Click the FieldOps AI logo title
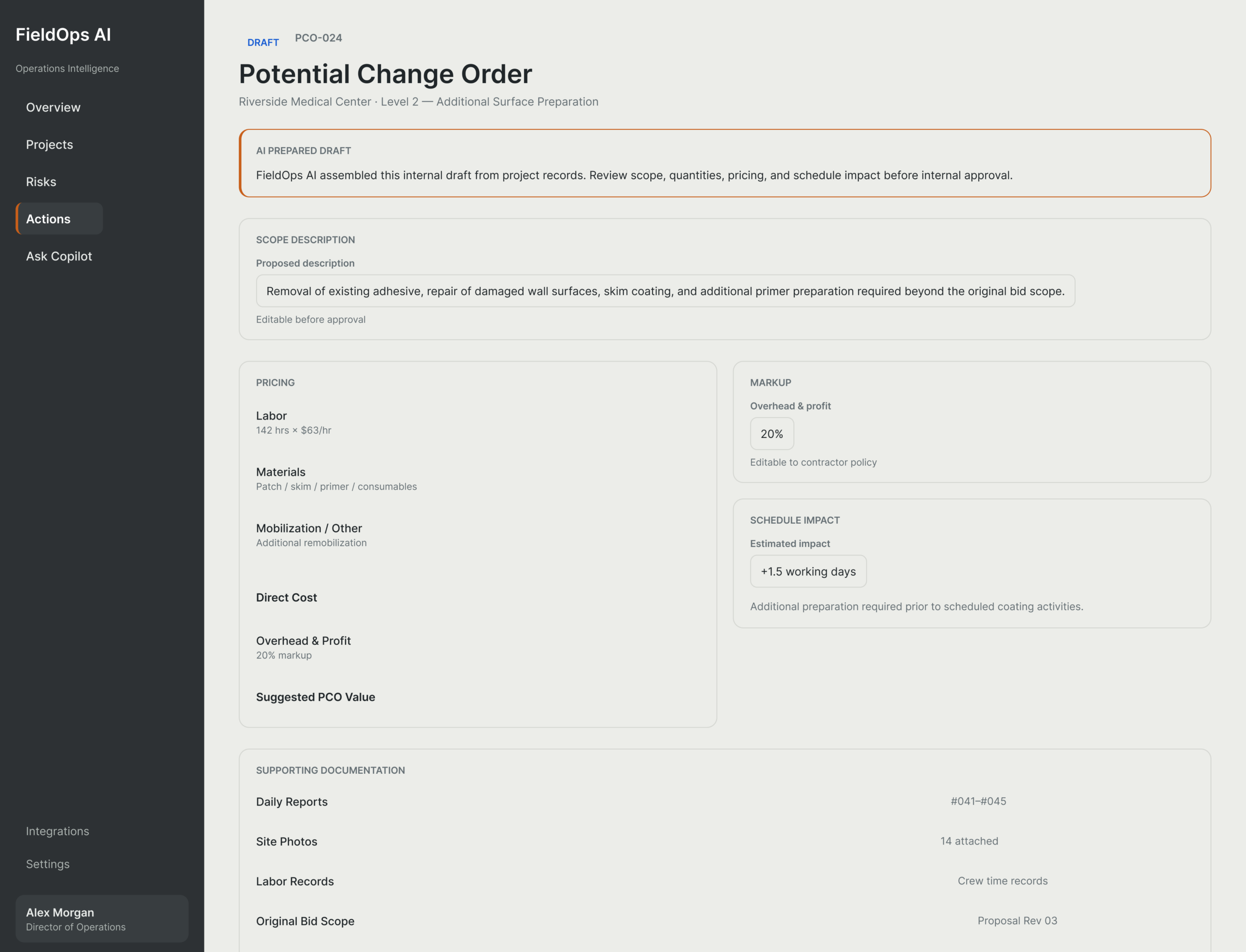Screen dimensions: 1246x952 pos(63,35)
